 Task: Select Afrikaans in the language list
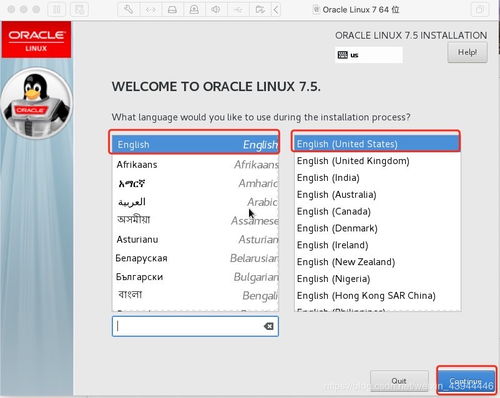(x=196, y=164)
